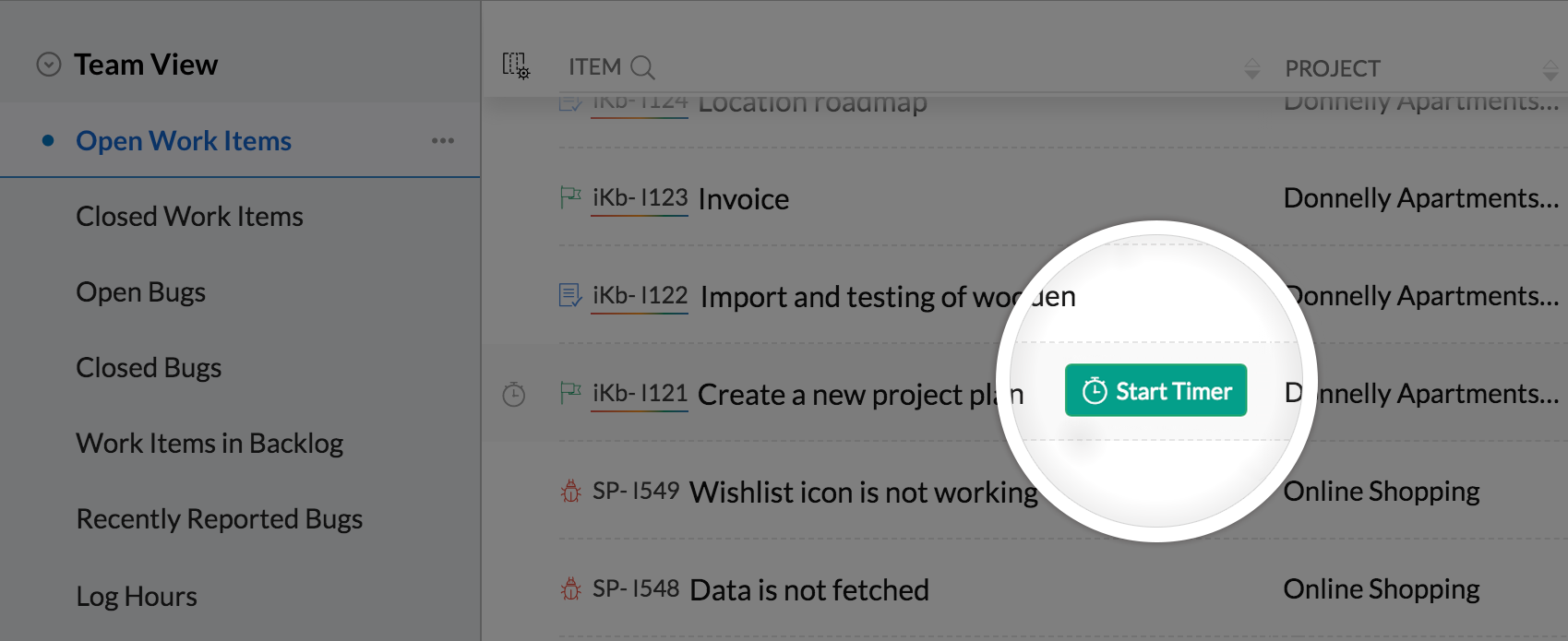Screen dimensions: 1568x641
Task: Select Open Bugs view
Action: click(x=140, y=292)
